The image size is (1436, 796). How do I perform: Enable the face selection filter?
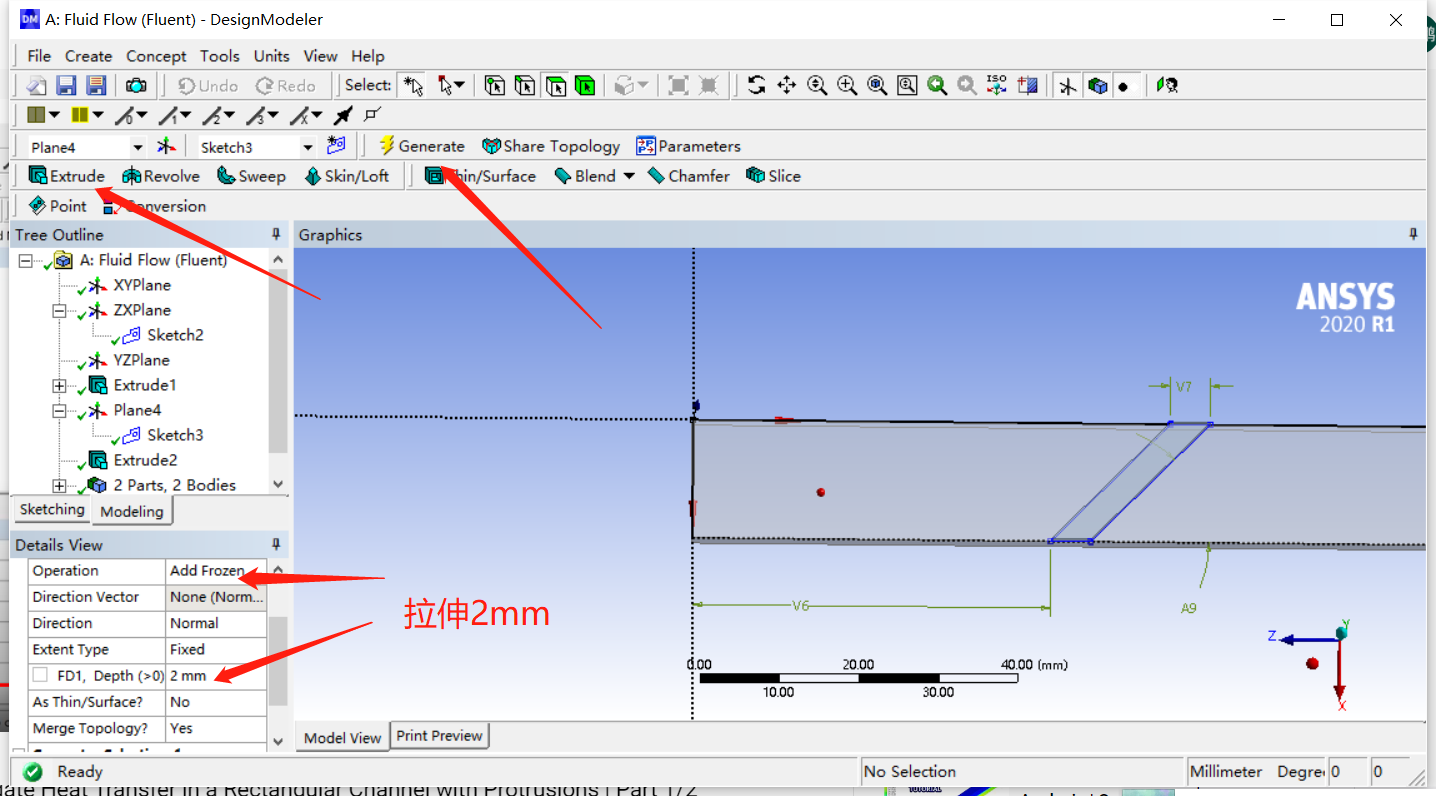click(555, 86)
